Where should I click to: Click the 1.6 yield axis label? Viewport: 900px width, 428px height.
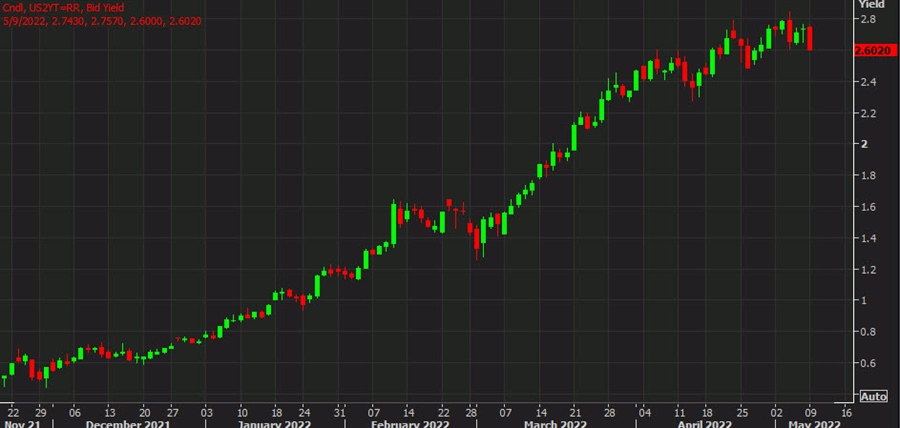click(x=867, y=207)
